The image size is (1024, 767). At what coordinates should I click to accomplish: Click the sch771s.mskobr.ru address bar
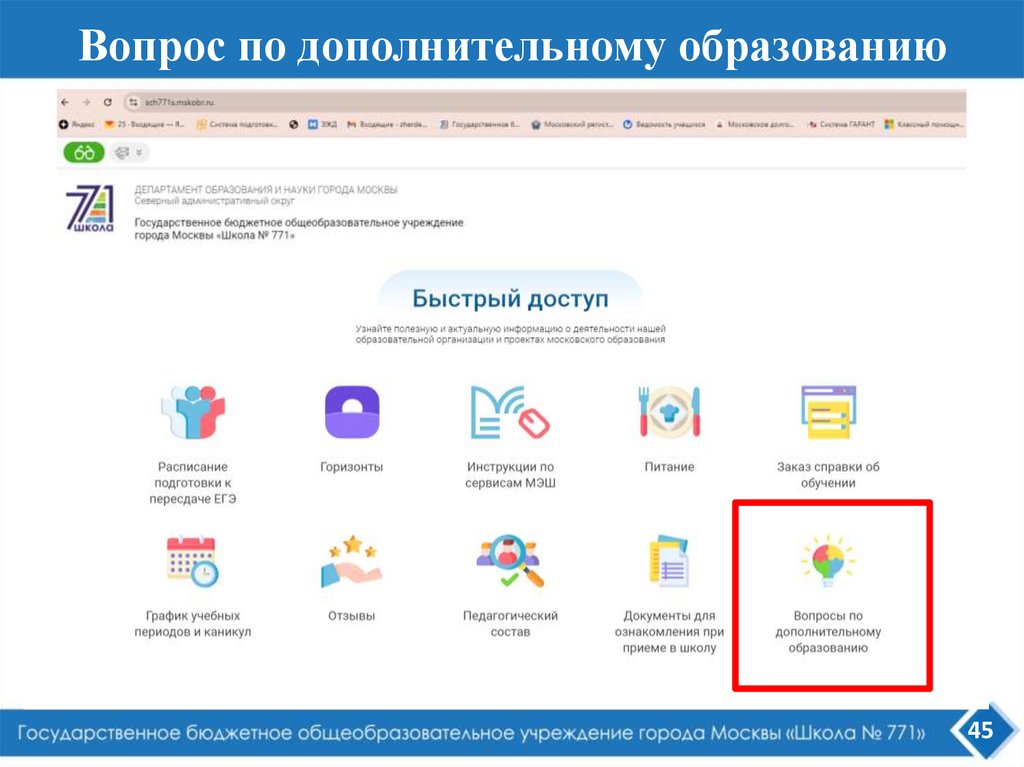[x=180, y=102]
